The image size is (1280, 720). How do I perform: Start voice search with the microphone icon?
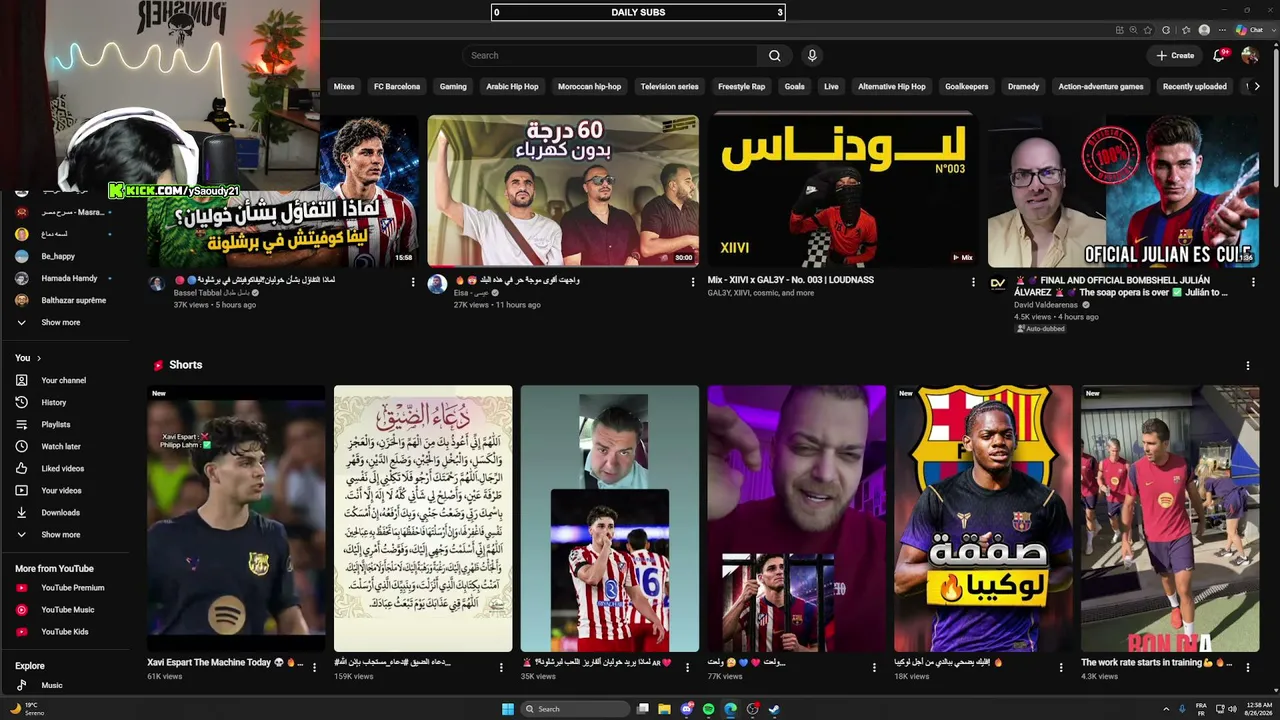(x=812, y=56)
